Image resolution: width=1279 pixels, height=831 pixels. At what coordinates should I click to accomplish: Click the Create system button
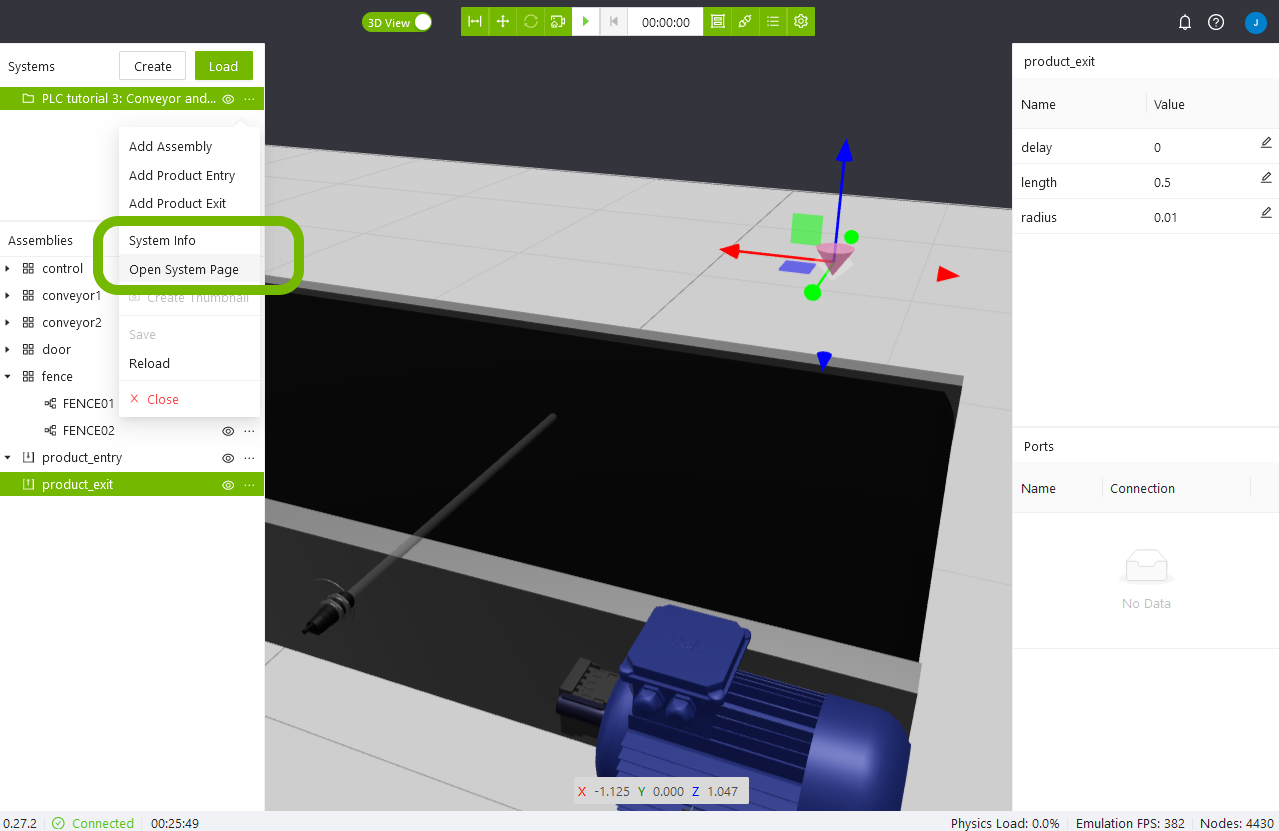click(x=152, y=66)
